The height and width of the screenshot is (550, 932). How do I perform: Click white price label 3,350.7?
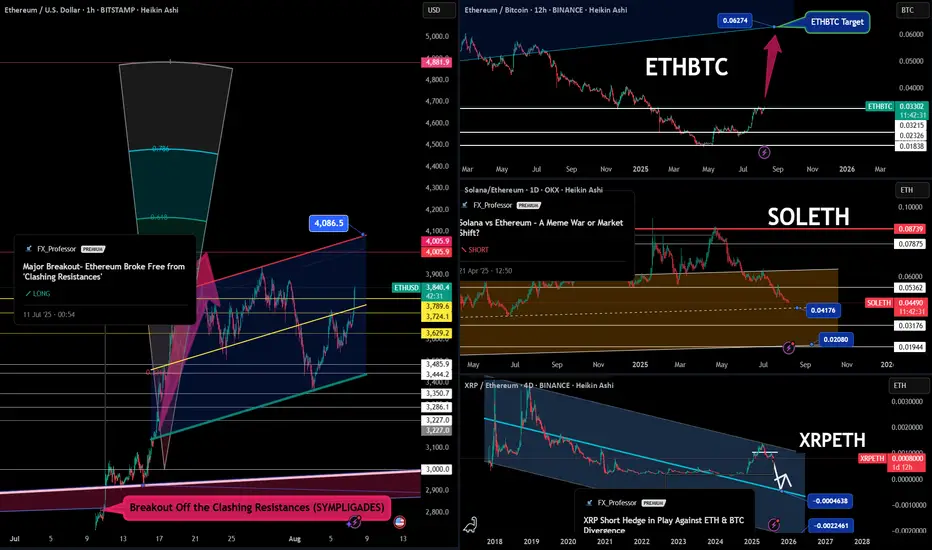[437, 394]
